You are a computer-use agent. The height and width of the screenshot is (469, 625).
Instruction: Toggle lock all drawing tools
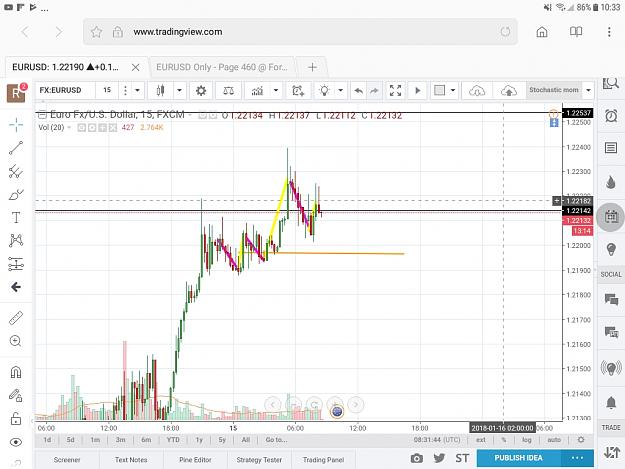[x=16, y=418]
